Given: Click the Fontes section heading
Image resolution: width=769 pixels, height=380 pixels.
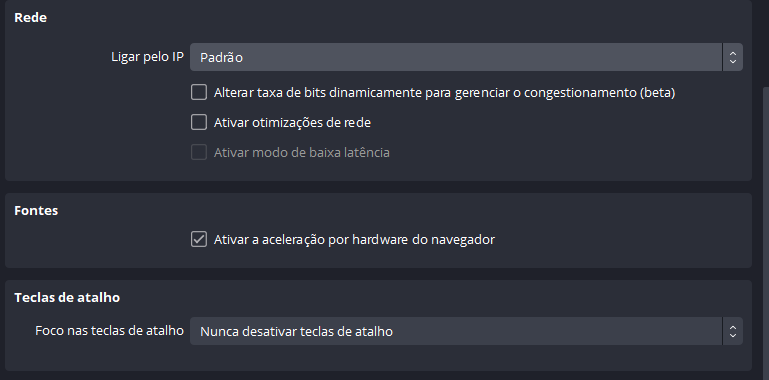Looking at the screenshot, I should coord(36,210).
